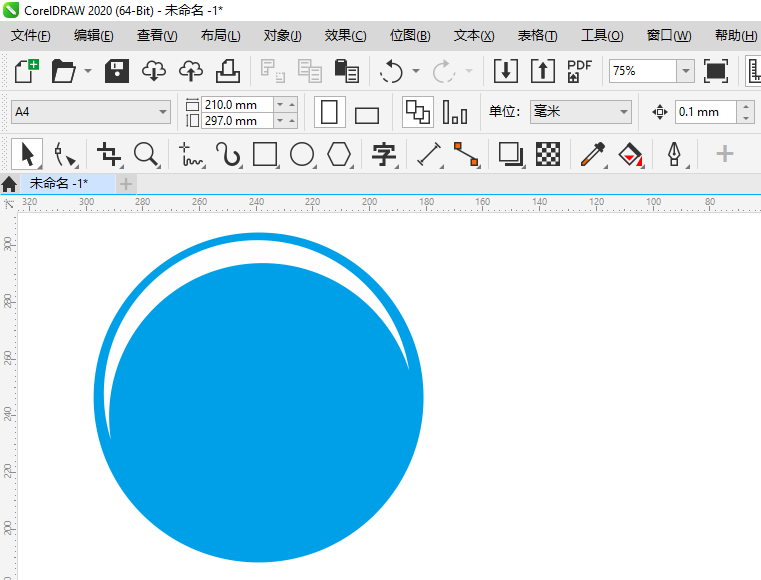761x580 pixels.
Task: Click the Publish to PDF button
Action: (579, 71)
